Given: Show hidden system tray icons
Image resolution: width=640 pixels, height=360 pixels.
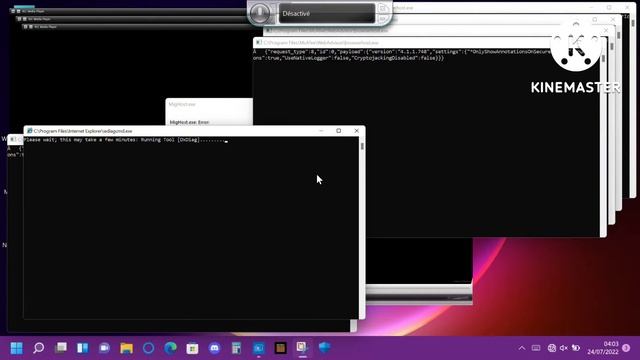Looking at the screenshot, I should coord(522,348).
